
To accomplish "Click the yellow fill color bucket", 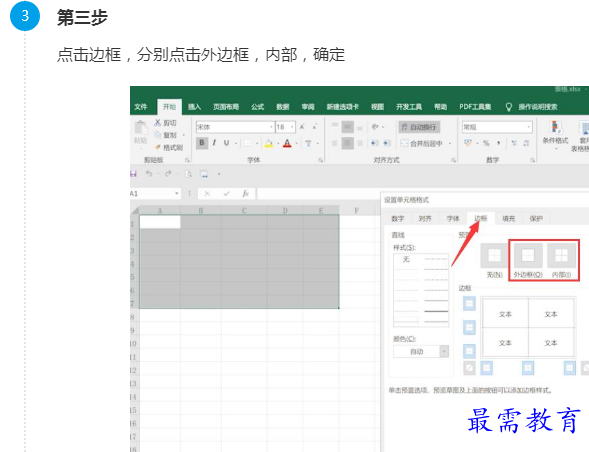I will [x=269, y=143].
